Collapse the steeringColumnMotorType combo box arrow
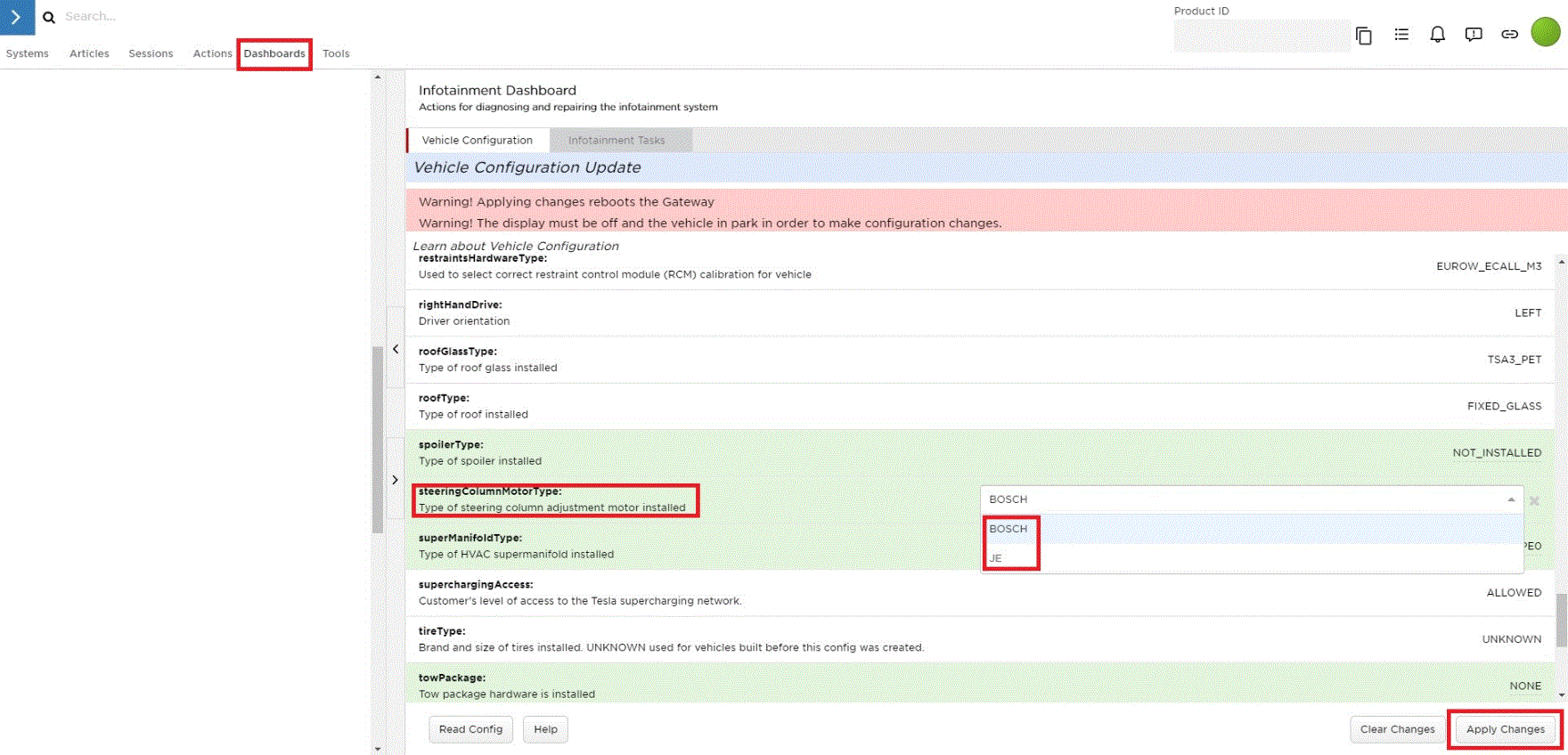 point(1511,499)
